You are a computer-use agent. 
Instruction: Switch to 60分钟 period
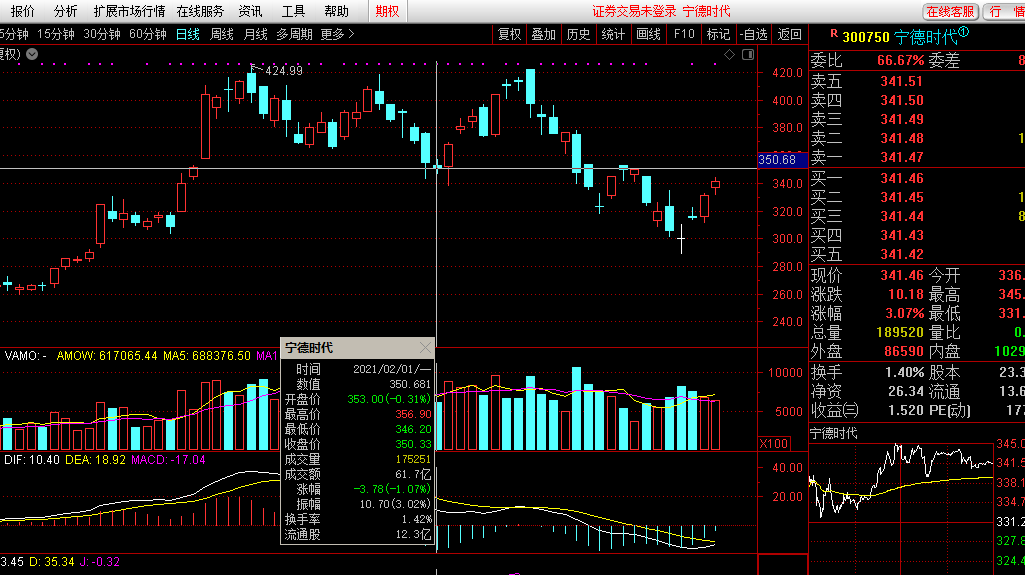point(148,34)
